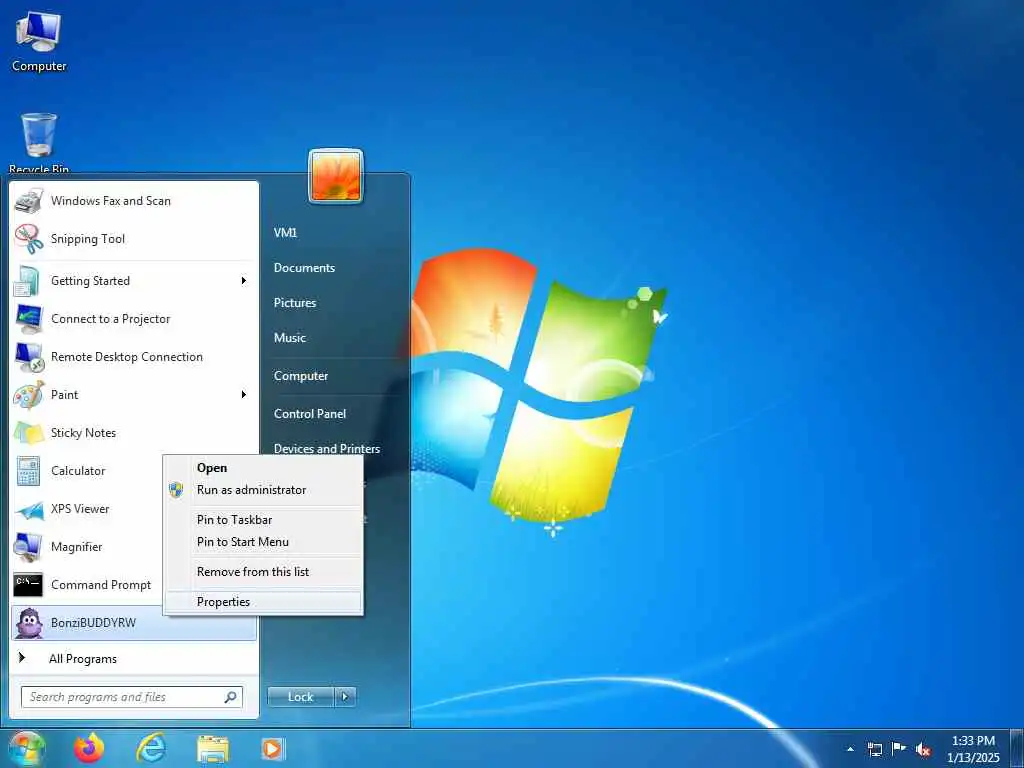Show hidden tray icons arrow
This screenshot has width=1024, height=768.
click(850, 749)
